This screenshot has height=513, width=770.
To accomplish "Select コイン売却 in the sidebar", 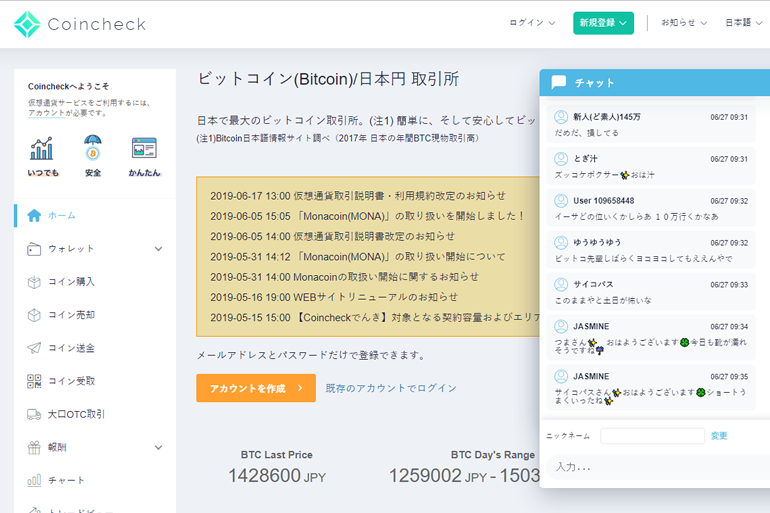I will pyautogui.click(x=71, y=315).
